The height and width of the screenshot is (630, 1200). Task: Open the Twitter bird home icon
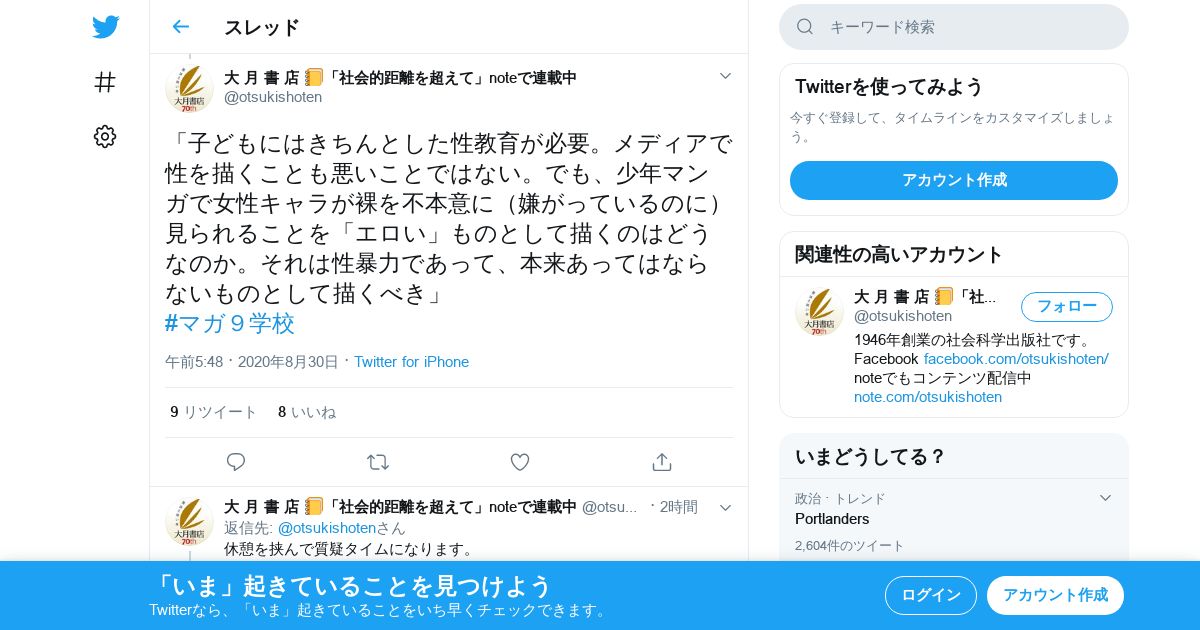105,27
